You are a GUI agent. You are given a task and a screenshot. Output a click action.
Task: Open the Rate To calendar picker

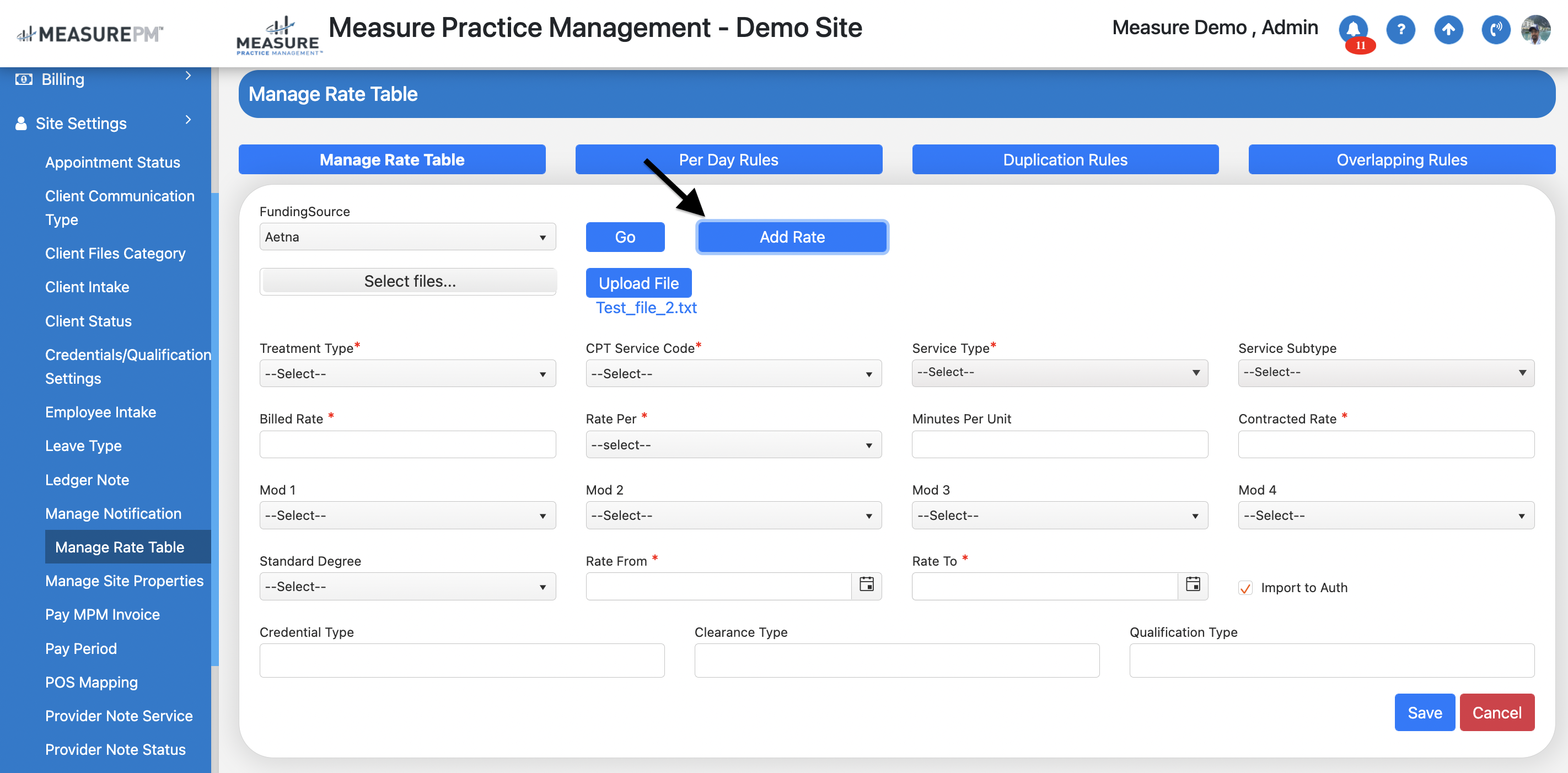1193,585
